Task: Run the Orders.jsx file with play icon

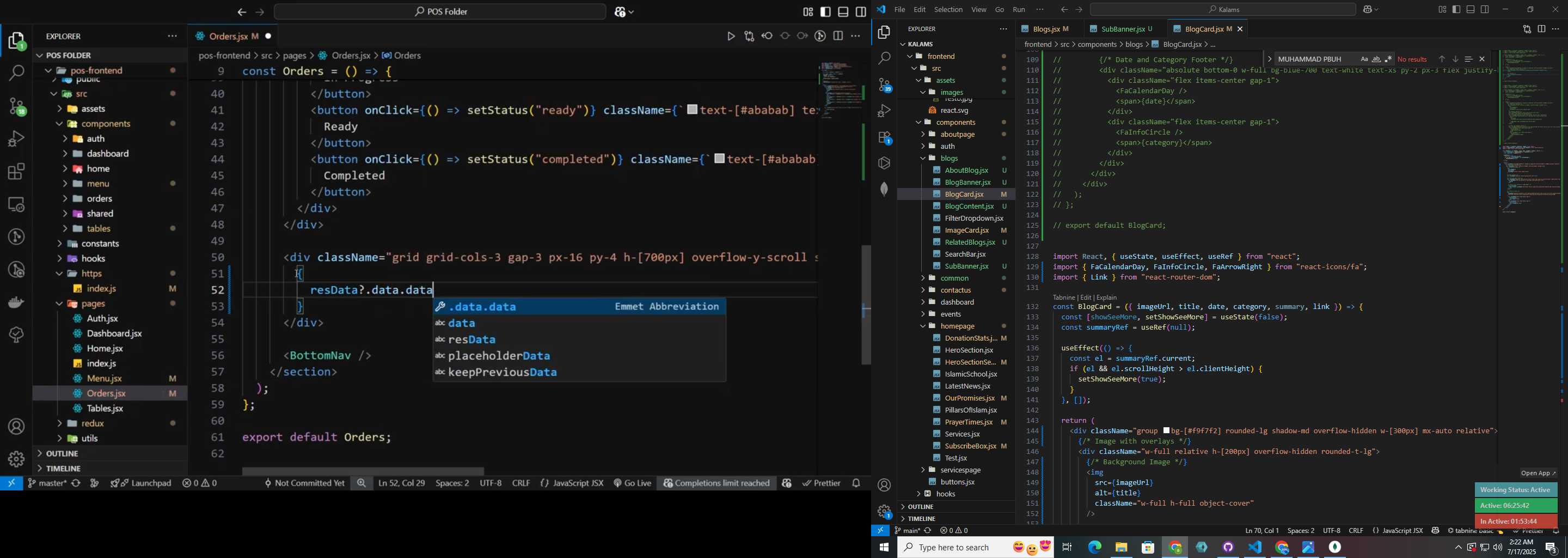Action: 731,37
